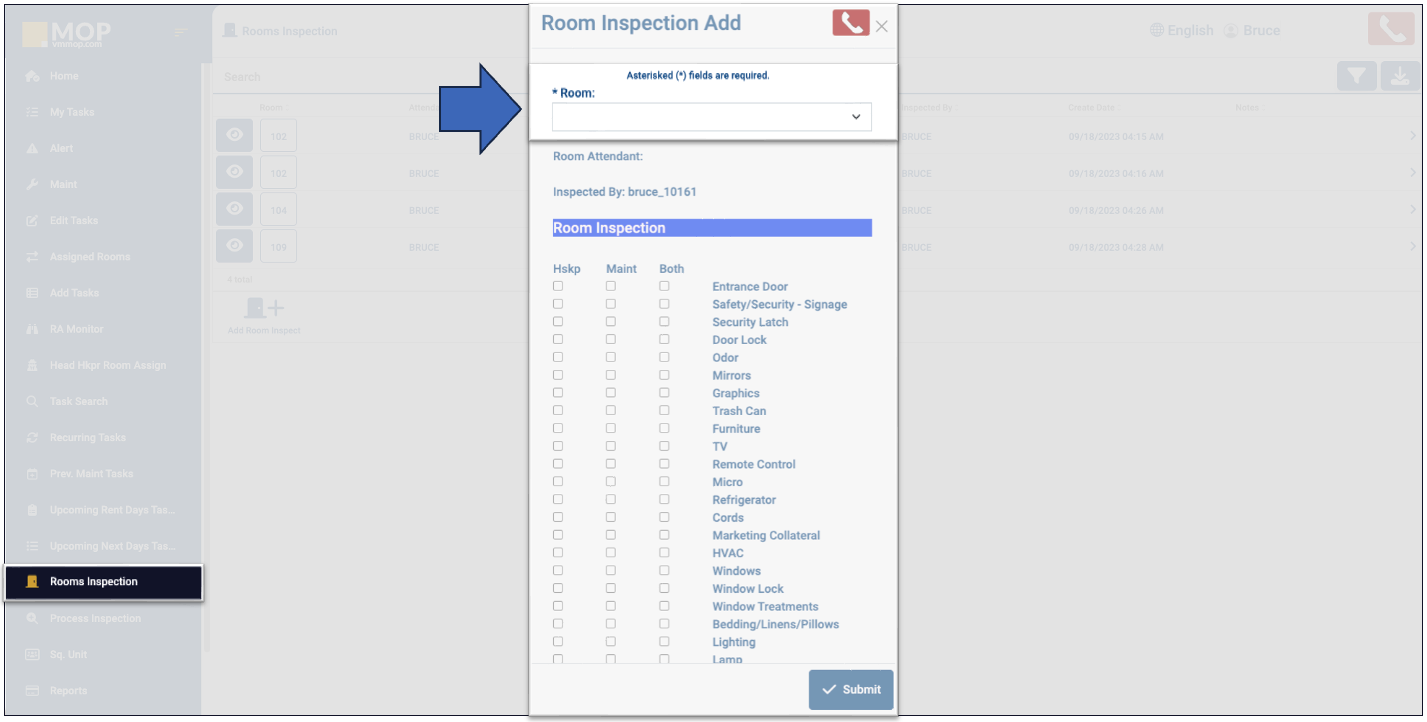Image resolution: width=1427 pixels, height=722 pixels.
Task: Click the Search field above the table
Action: coord(370,77)
